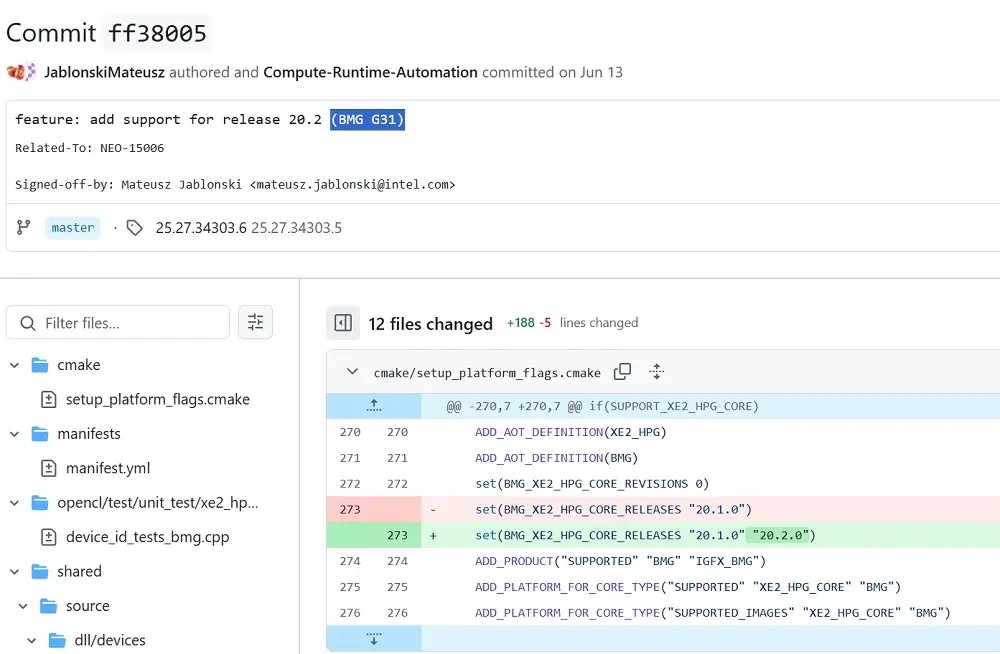Click the tag icon beside version numbers

tap(135, 228)
